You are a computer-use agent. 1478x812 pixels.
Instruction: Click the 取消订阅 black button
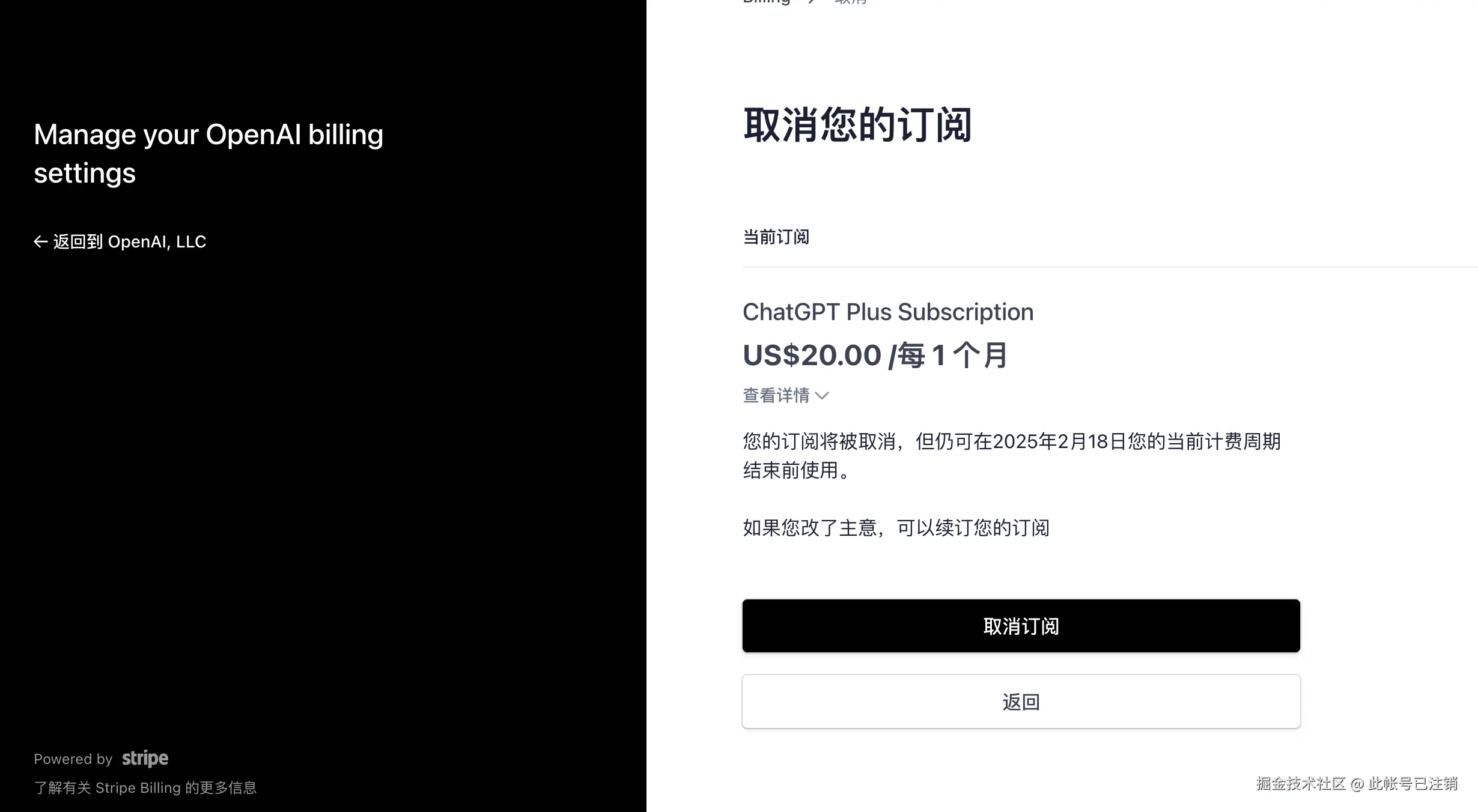1020,625
